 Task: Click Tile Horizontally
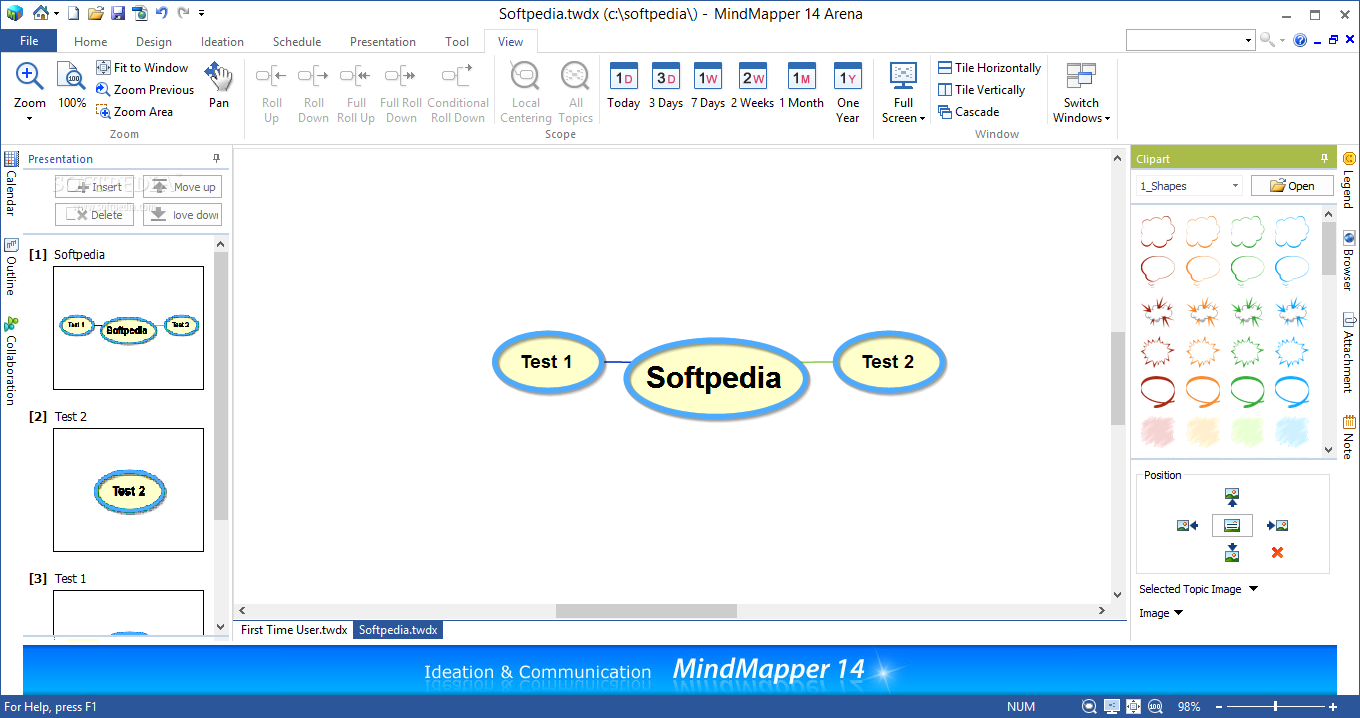990,68
